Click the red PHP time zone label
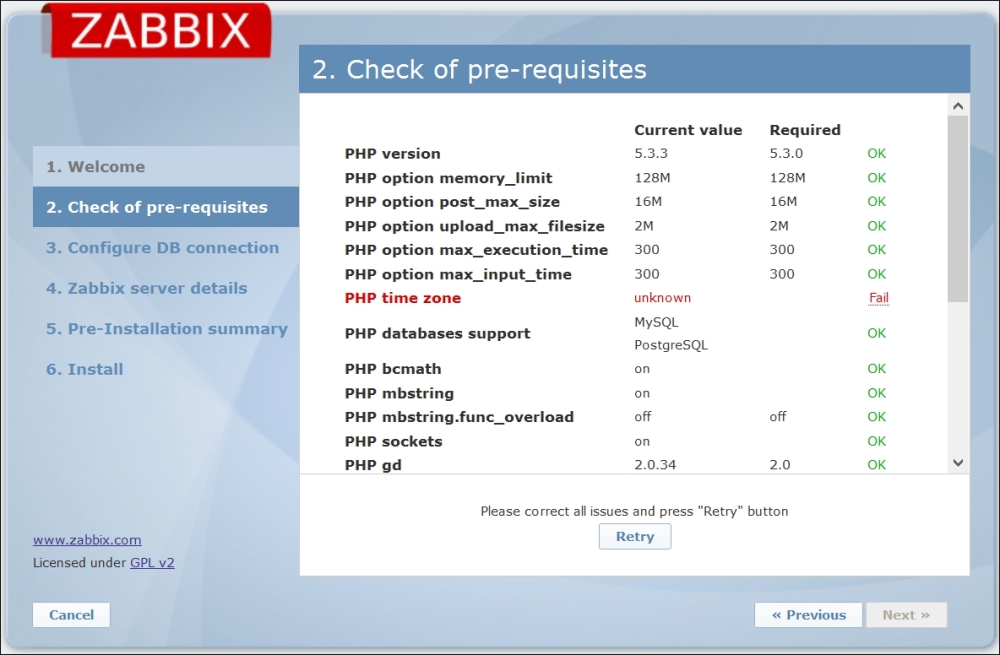 (x=402, y=298)
